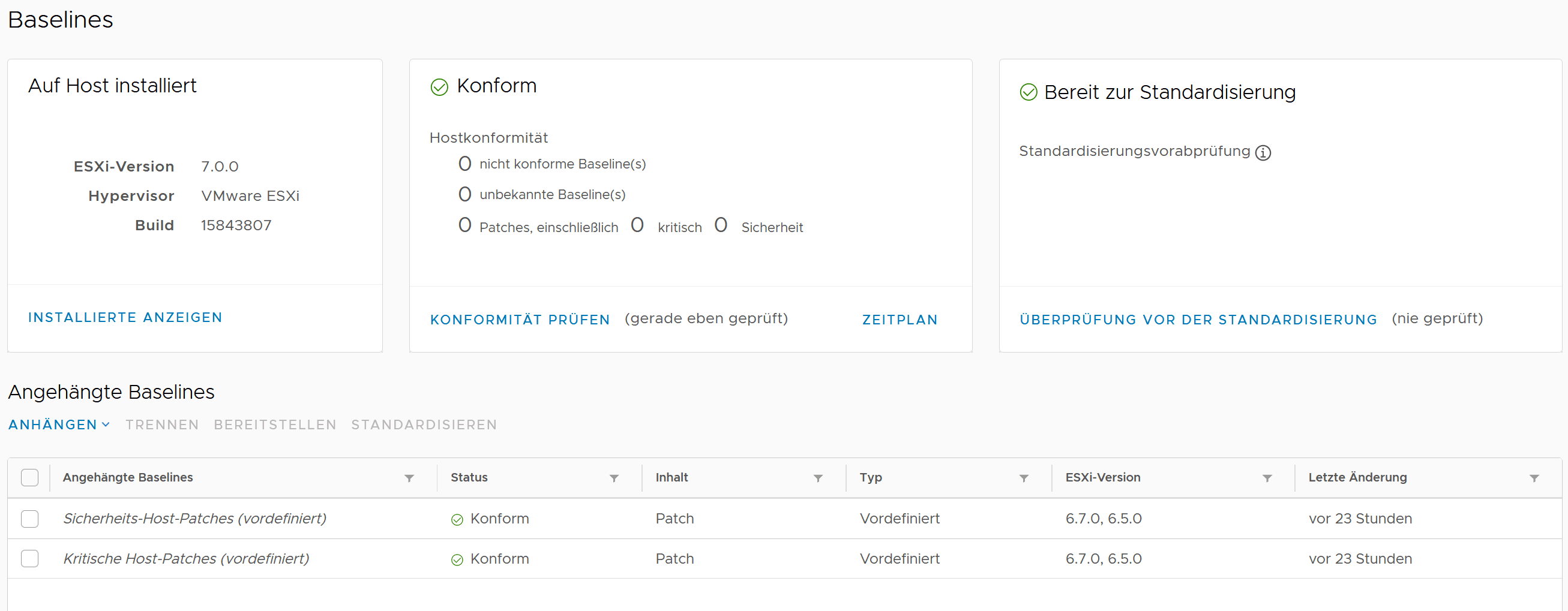The image size is (1568, 611).
Task: Expand the ANHÄNGEN dropdown menu
Action: (59, 425)
